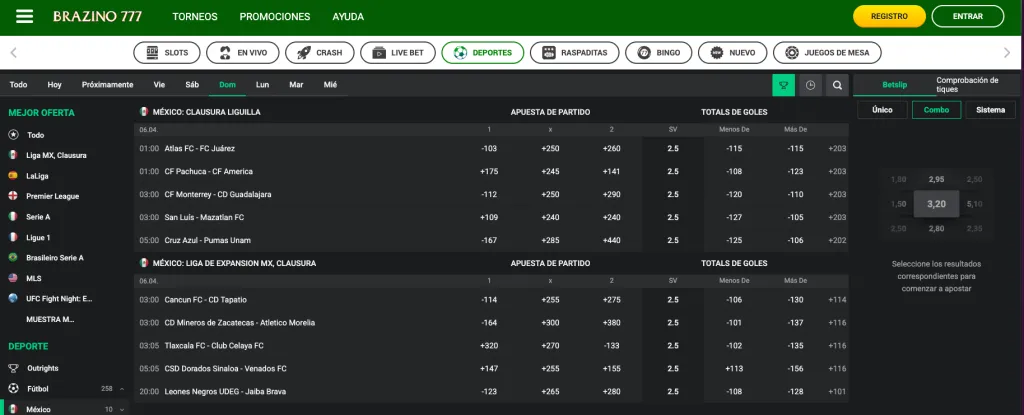
Task: Open the Bingo category
Action: point(659,53)
